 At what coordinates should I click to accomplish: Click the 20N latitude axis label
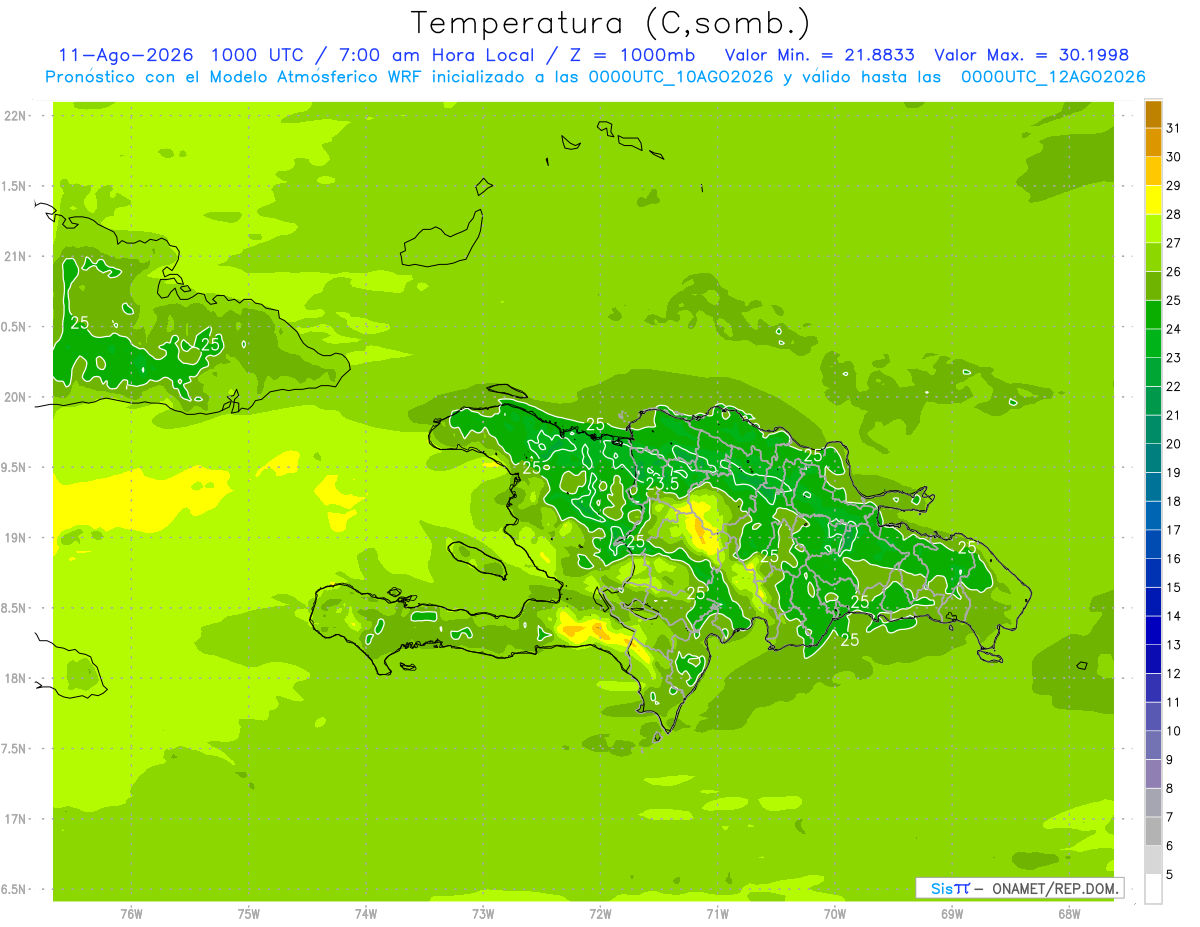[x=14, y=398]
